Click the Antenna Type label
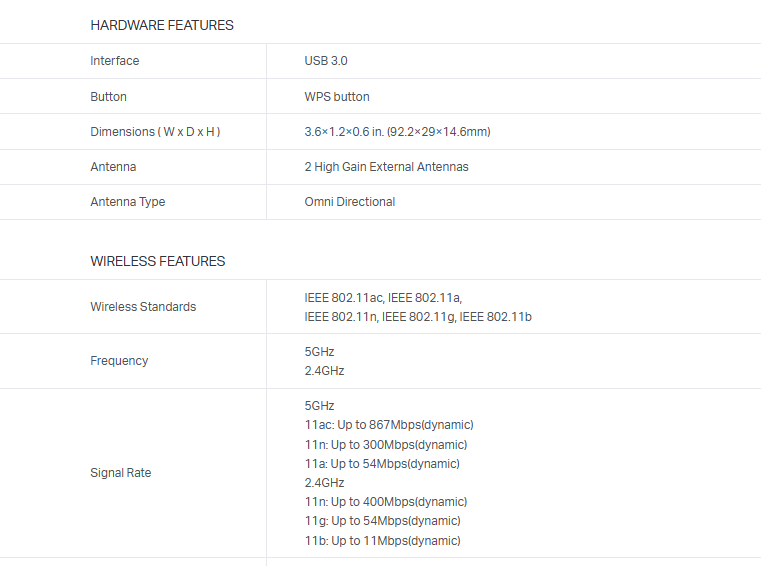Image resolution: width=762 pixels, height=566 pixels. coord(128,202)
